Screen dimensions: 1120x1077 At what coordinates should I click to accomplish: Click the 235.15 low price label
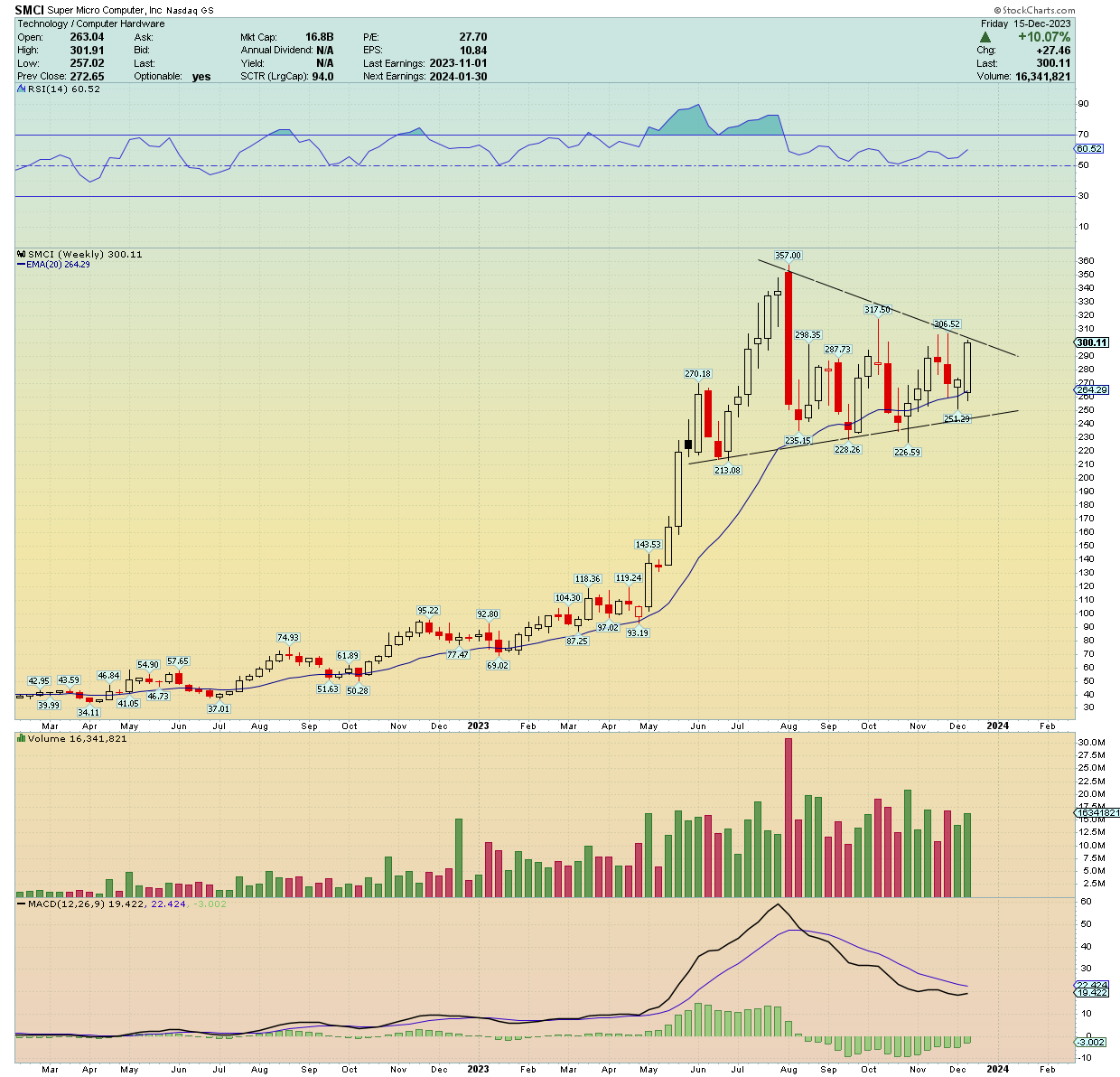[x=798, y=441]
